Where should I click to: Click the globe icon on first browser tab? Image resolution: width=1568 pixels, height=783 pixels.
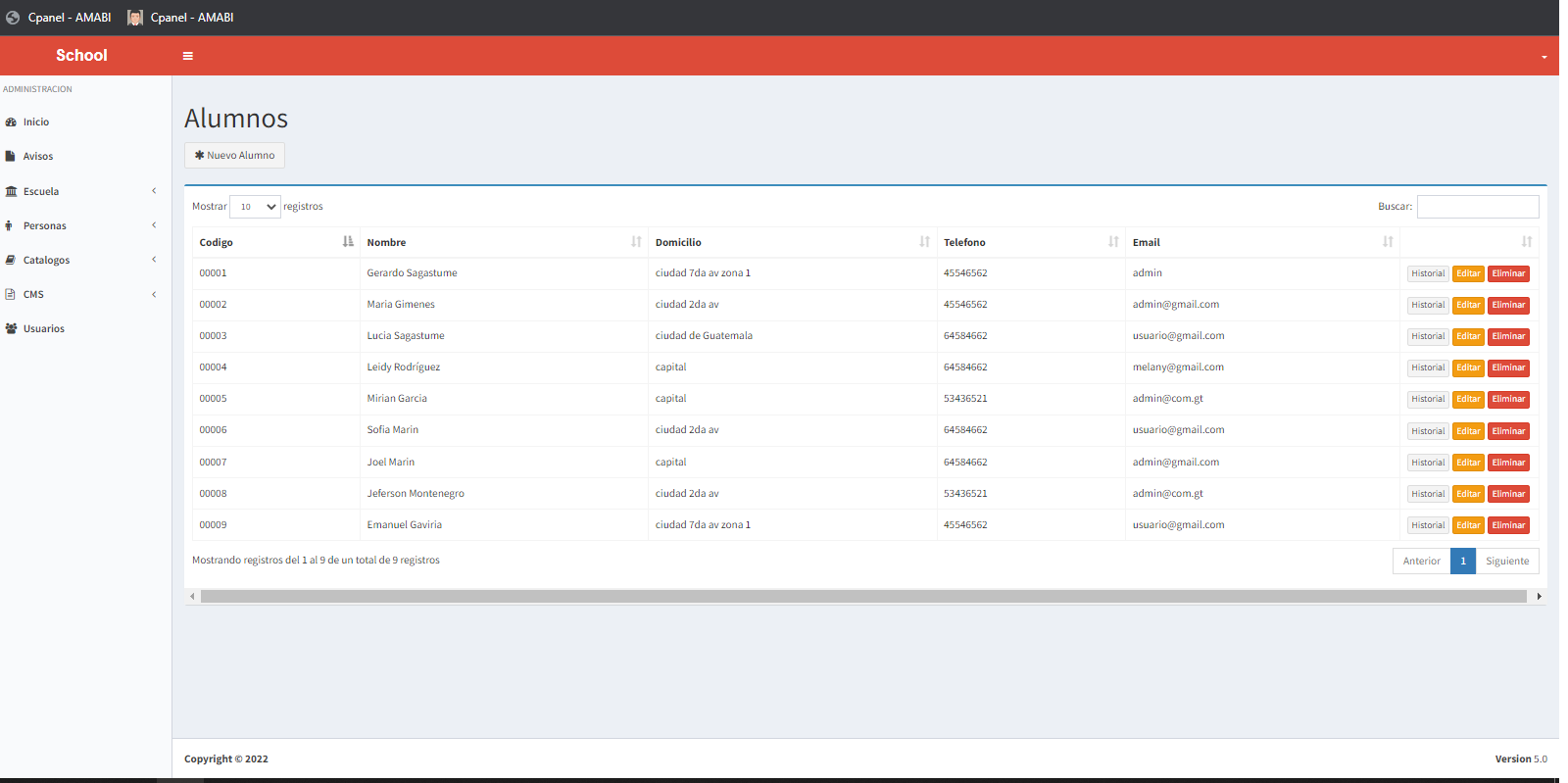[x=13, y=18]
